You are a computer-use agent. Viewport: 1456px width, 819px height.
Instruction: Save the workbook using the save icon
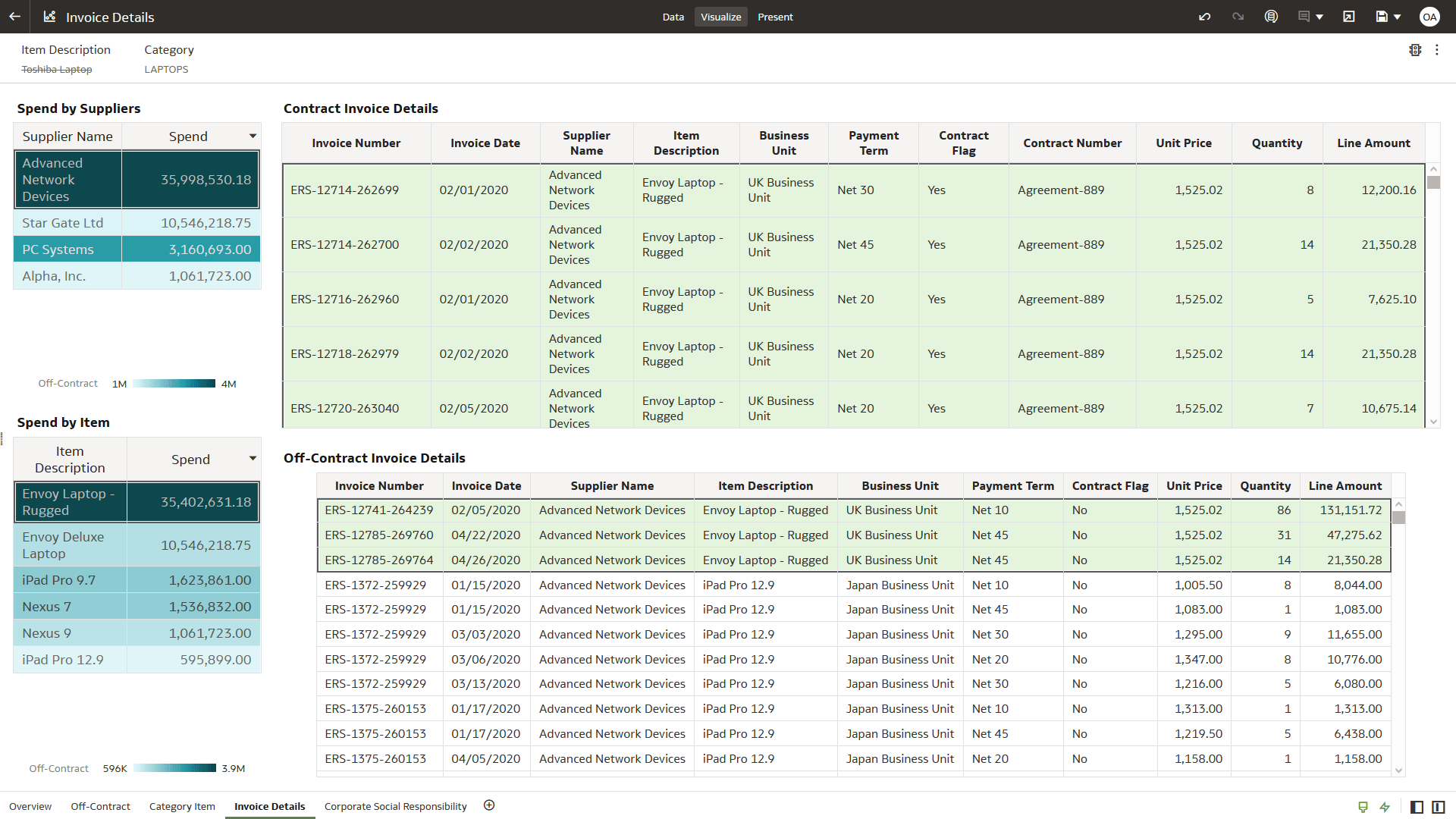(x=1383, y=16)
